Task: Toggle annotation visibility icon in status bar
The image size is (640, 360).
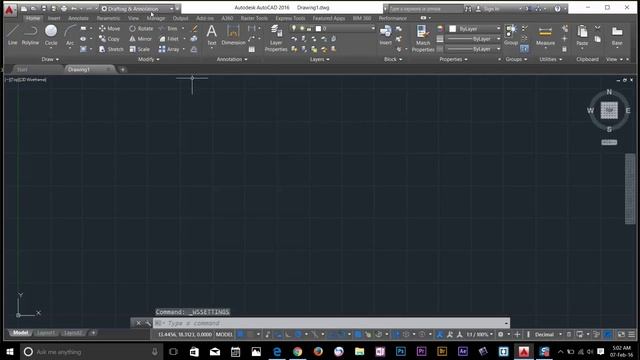Action: click(x=440, y=334)
